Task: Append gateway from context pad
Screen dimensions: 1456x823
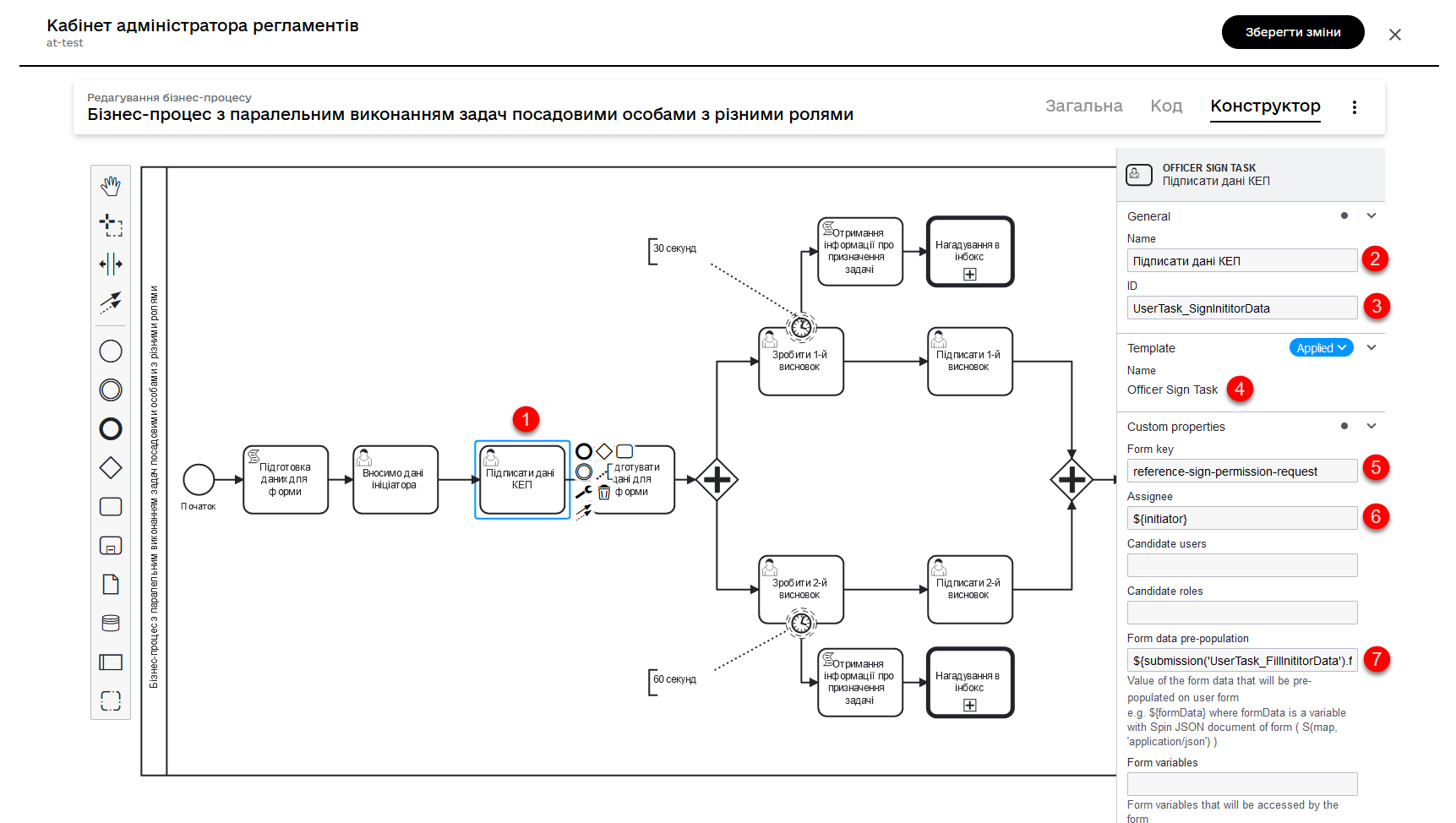Action: pyautogui.click(x=604, y=451)
